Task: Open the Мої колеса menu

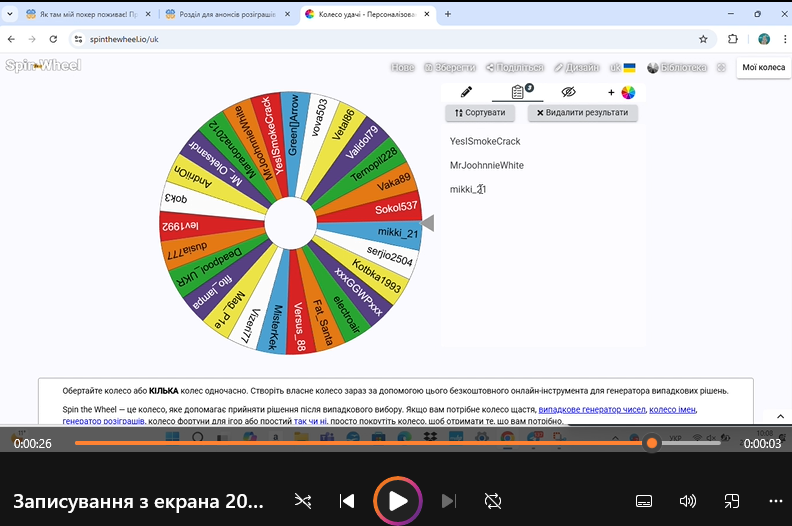Action: coord(763,68)
